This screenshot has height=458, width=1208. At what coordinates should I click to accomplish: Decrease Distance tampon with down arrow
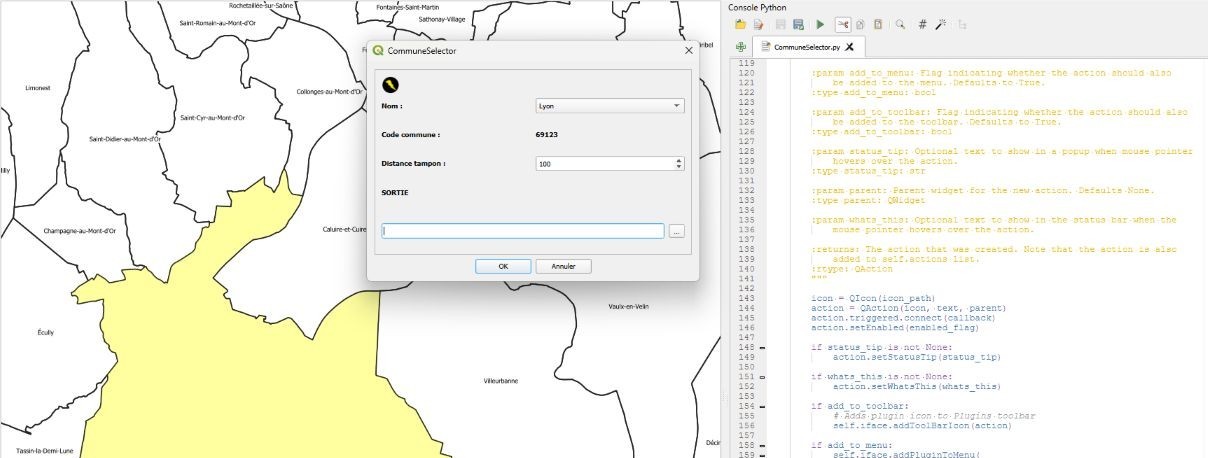(x=679, y=167)
